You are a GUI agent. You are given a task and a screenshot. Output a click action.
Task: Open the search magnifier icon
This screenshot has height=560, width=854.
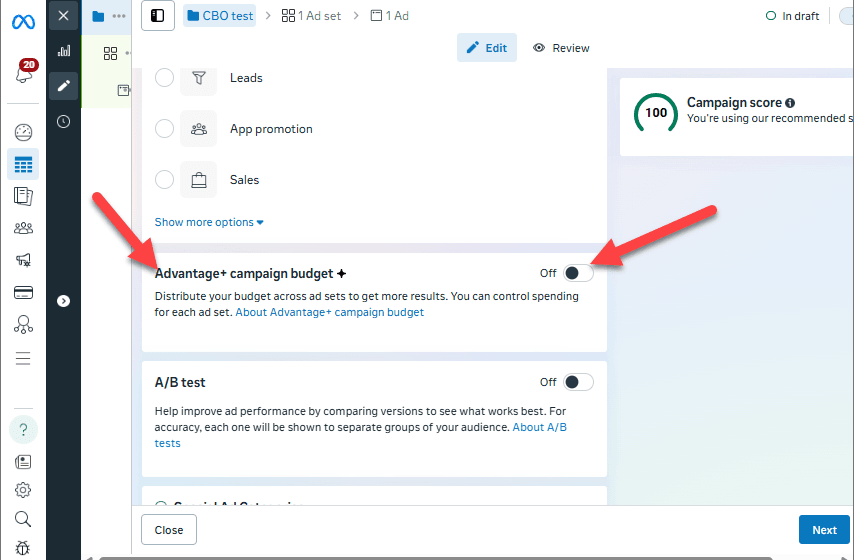pos(23,519)
